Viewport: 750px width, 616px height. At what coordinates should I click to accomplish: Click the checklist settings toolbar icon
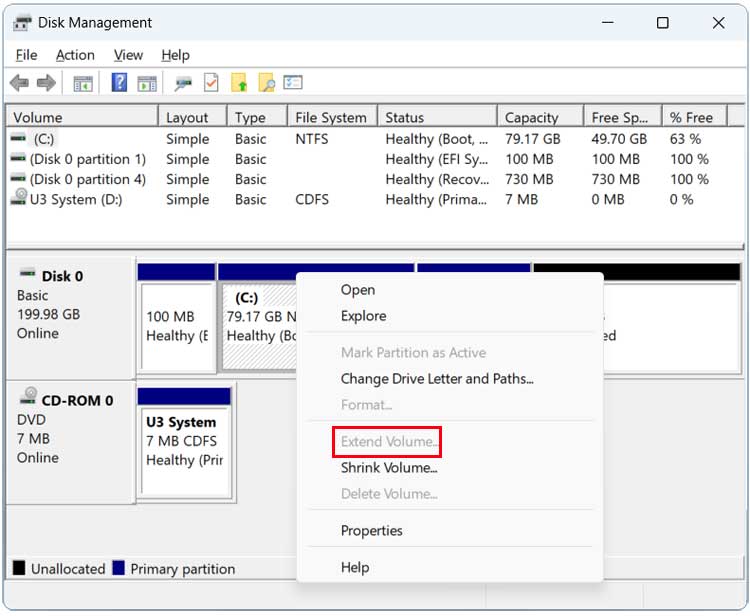(x=293, y=83)
